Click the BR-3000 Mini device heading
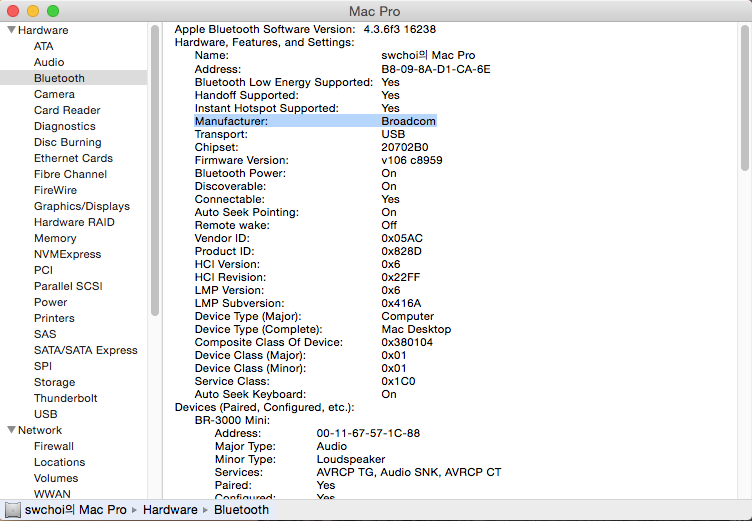Viewport: 752px width, 521px height. pyautogui.click(x=232, y=420)
